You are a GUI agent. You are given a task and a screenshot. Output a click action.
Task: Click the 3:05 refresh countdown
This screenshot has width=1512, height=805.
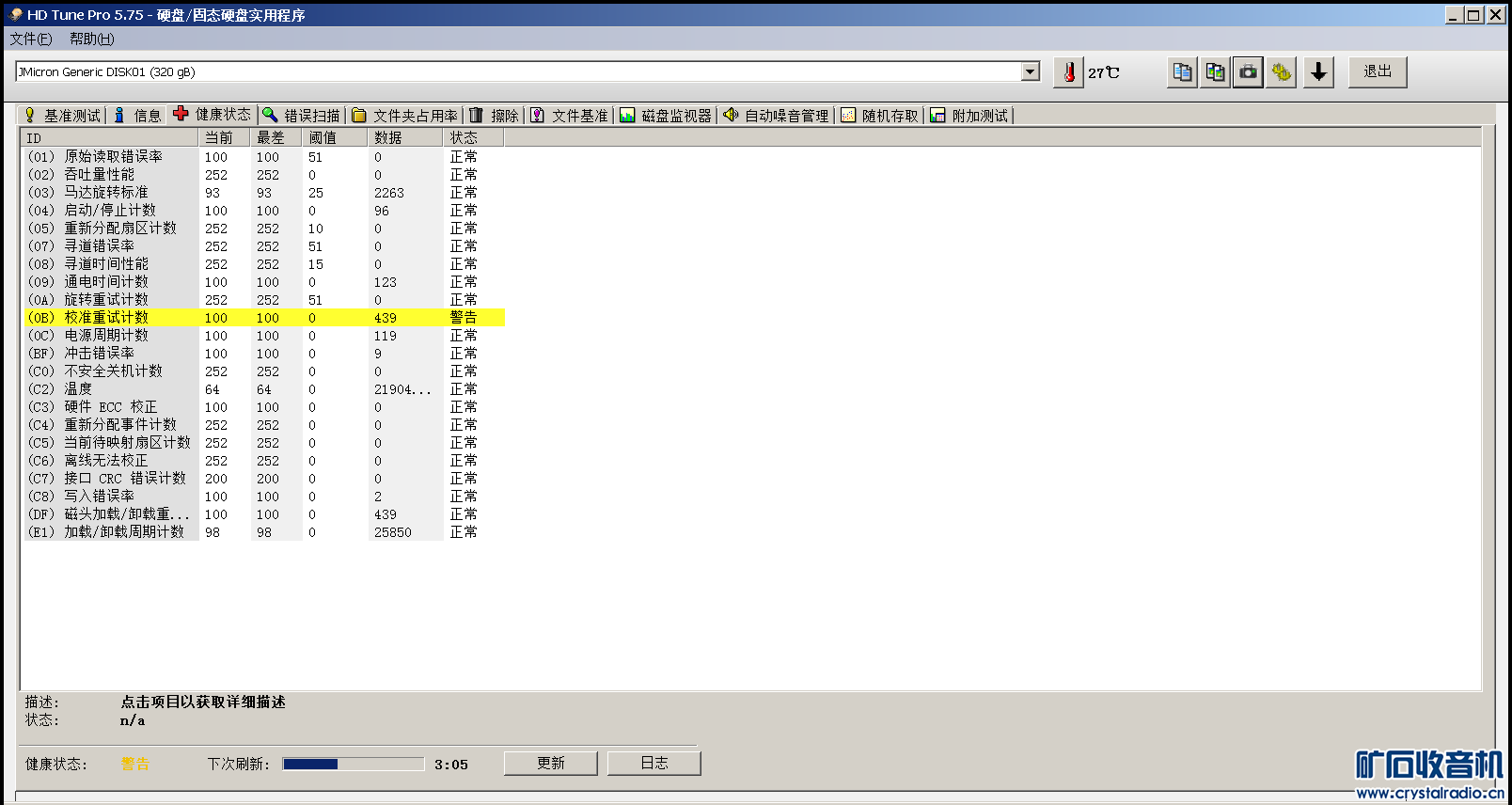click(451, 765)
